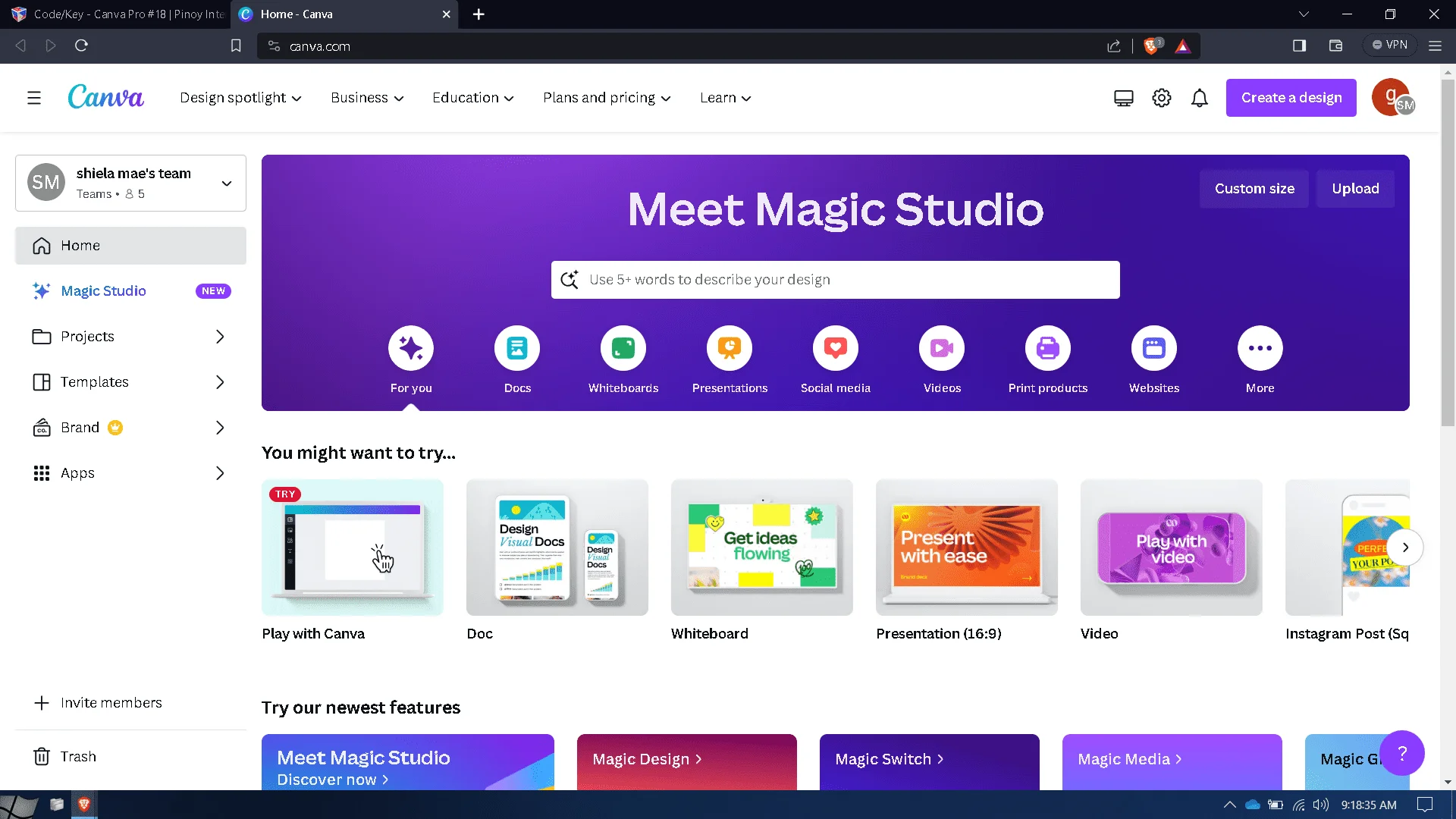Select the For you category icon
Screen dimensions: 1456x819
pos(411,348)
